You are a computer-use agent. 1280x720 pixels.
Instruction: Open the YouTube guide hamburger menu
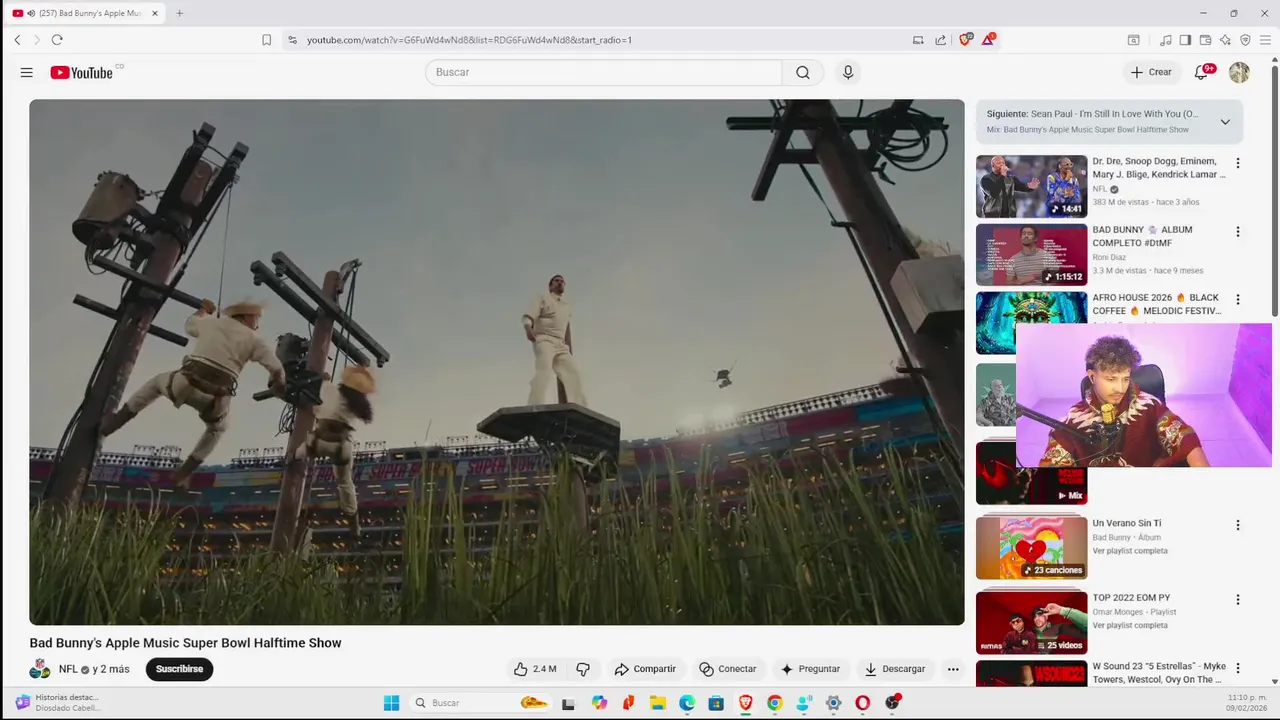pyautogui.click(x=27, y=72)
